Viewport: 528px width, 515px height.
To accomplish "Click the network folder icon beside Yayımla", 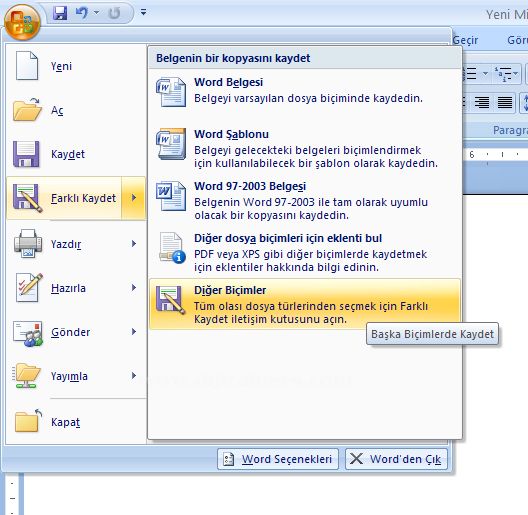I will [x=27, y=376].
